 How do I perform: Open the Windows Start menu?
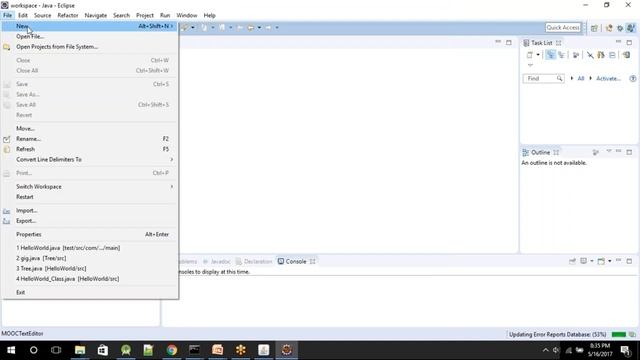(x=11, y=350)
